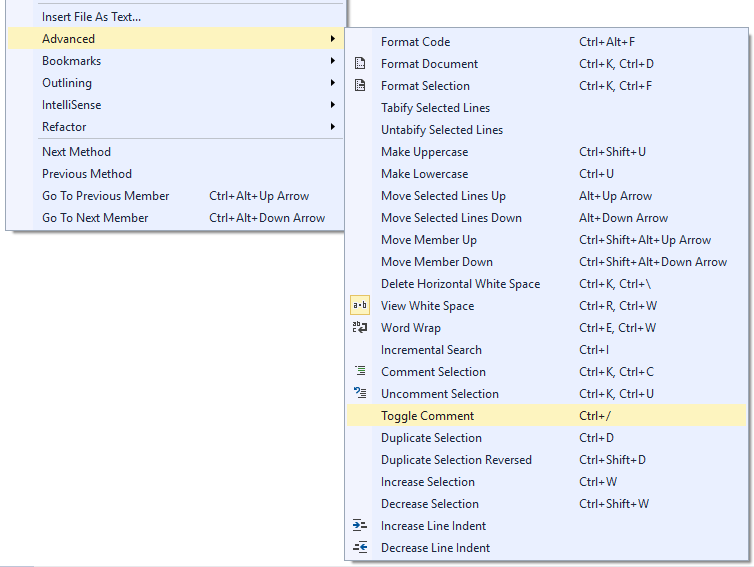Click the Ctrl+K, Ctrl+\ shortcut label
The width and height of the screenshot is (754, 567).
(615, 284)
